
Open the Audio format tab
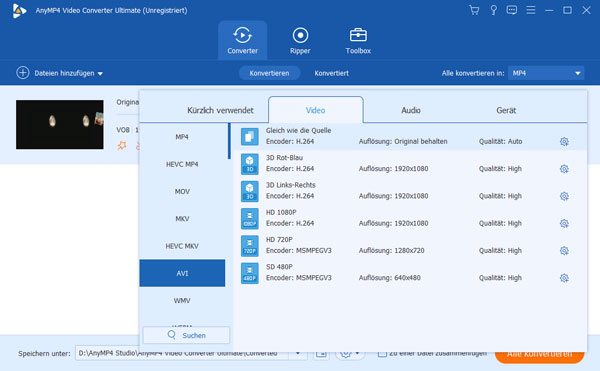(x=411, y=110)
